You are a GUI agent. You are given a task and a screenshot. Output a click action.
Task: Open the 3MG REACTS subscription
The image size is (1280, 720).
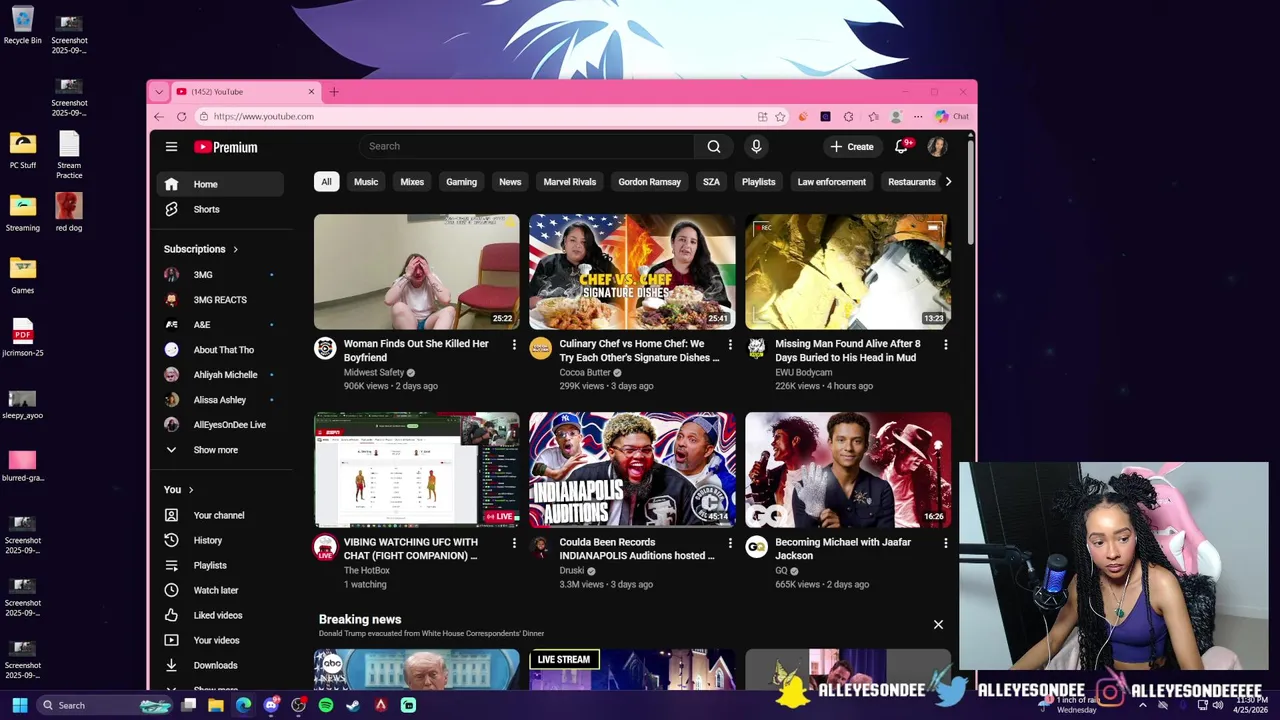(x=220, y=300)
